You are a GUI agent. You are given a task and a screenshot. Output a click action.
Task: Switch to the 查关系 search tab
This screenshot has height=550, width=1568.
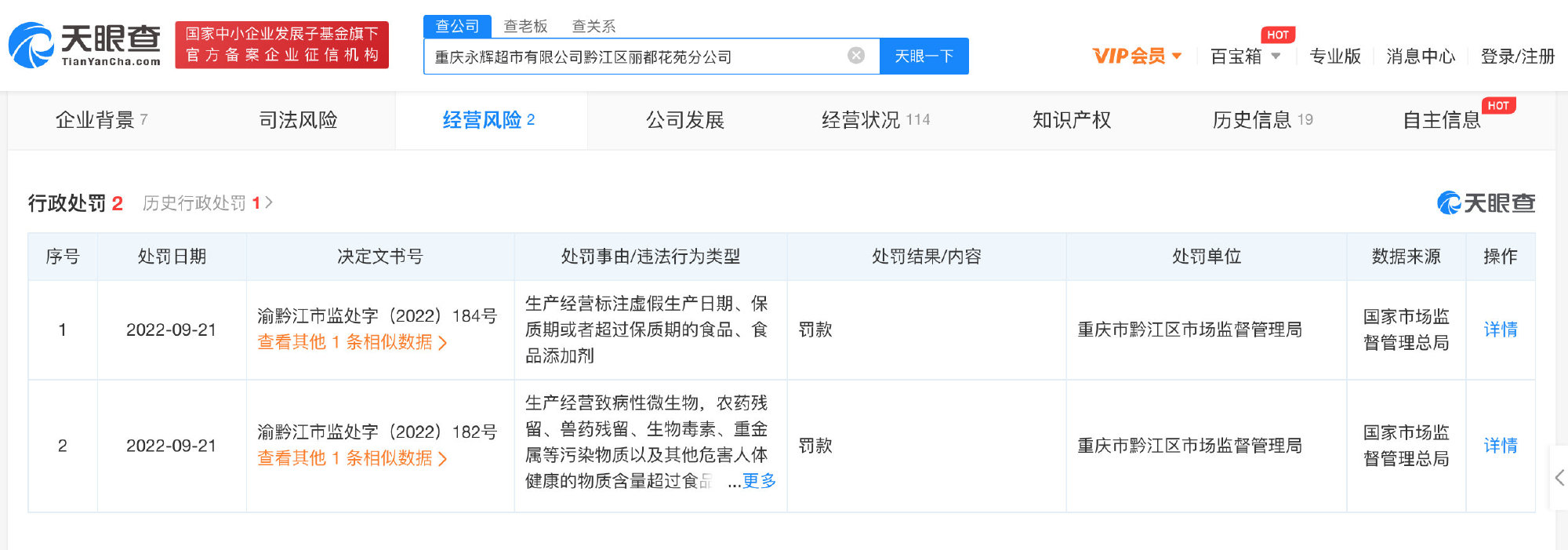pyautogui.click(x=593, y=26)
